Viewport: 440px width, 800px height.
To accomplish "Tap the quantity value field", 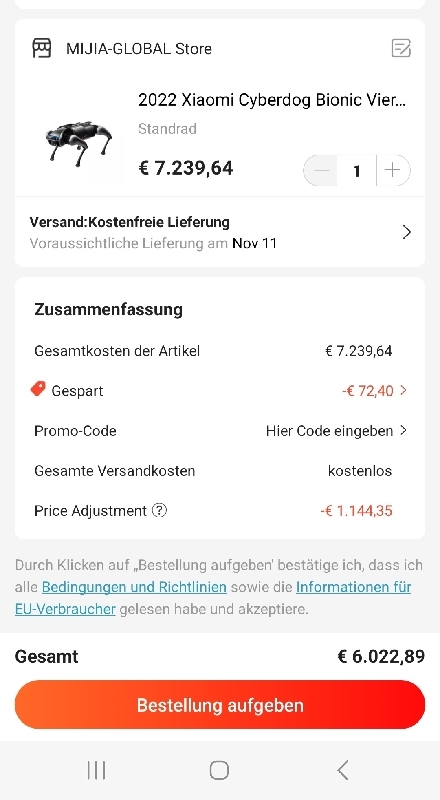I will 357,170.
